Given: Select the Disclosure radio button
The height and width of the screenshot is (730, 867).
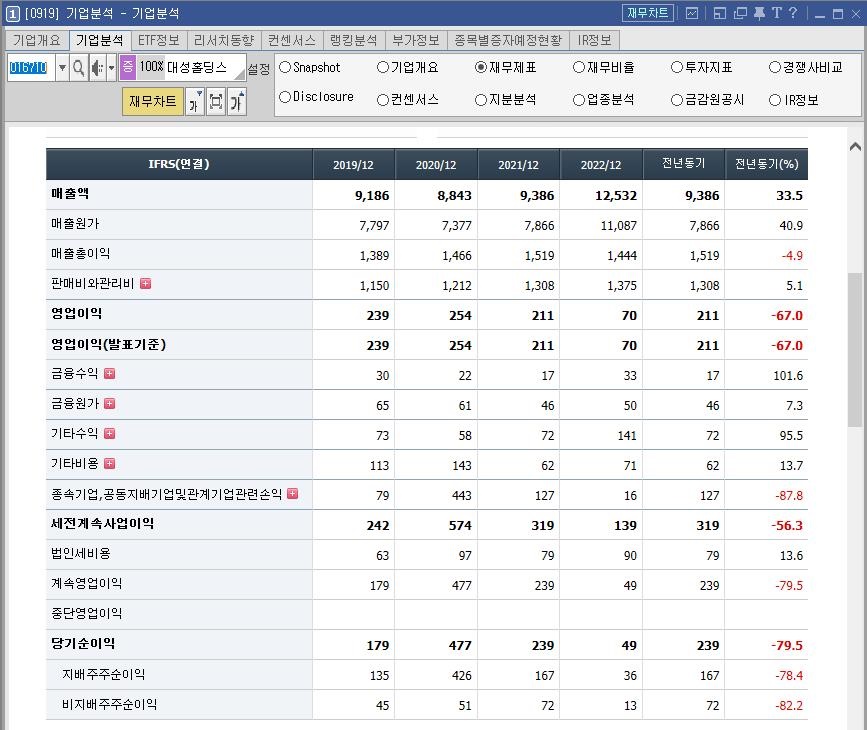Looking at the screenshot, I should 285,97.
